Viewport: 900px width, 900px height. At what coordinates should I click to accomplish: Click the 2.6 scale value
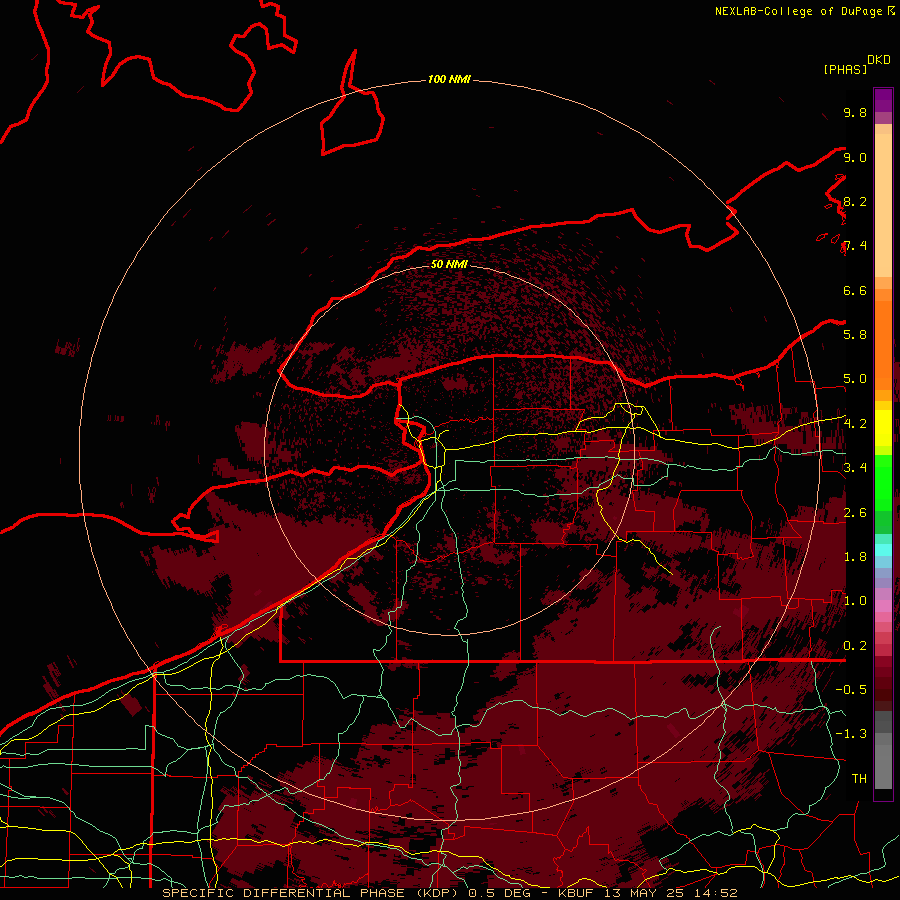[x=855, y=513]
